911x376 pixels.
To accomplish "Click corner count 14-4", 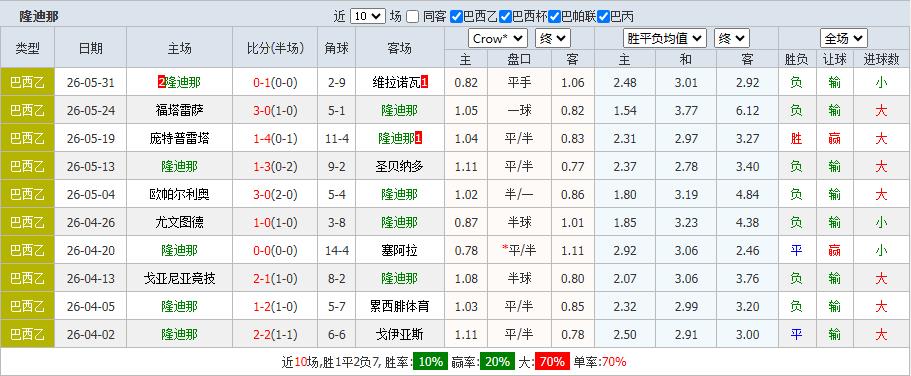I will point(336,250).
